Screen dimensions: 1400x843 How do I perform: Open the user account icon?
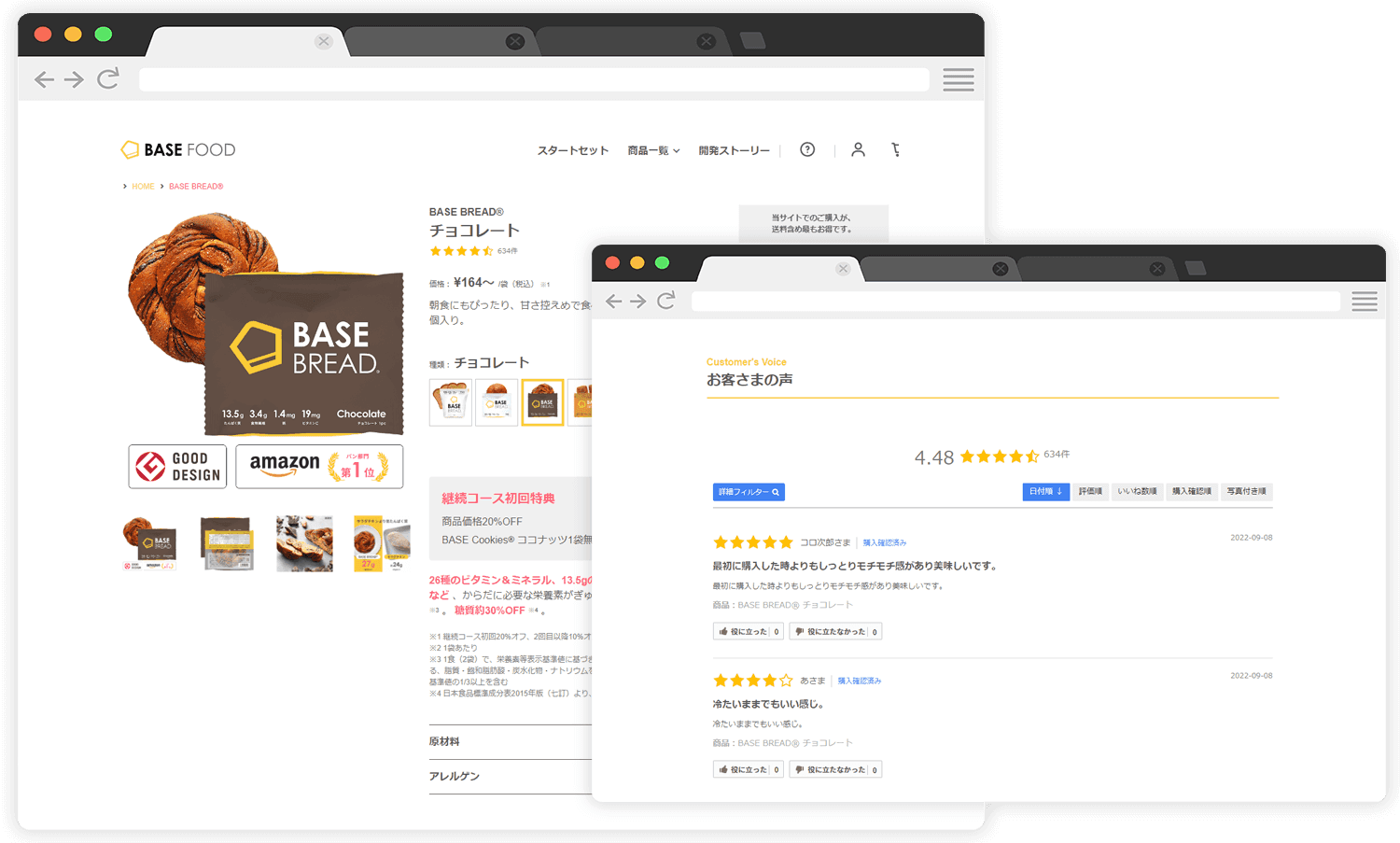click(x=858, y=149)
